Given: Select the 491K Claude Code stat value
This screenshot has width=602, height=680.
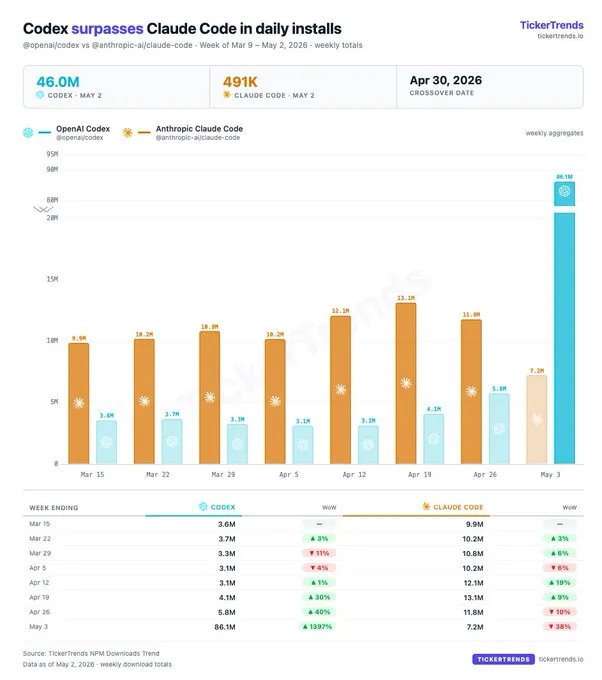Looking at the screenshot, I should coord(240,82).
